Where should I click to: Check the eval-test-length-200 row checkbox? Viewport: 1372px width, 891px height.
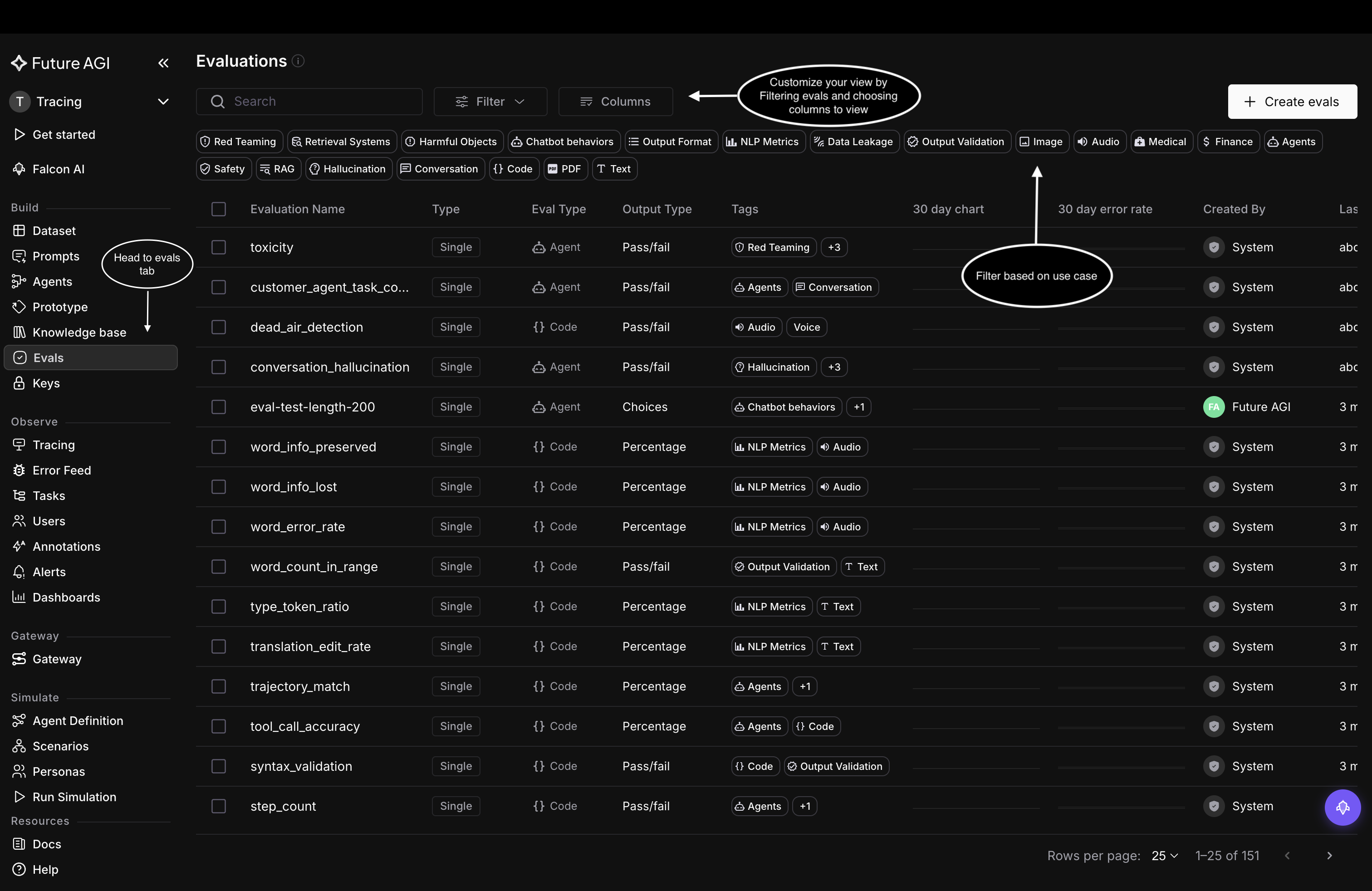point(219,407)
